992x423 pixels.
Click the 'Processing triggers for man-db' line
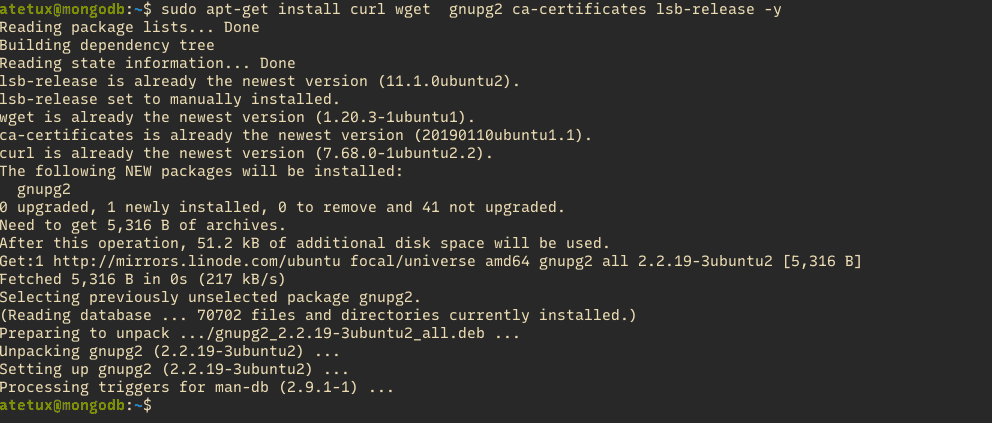pyautogui.click(x=197, y=387)
